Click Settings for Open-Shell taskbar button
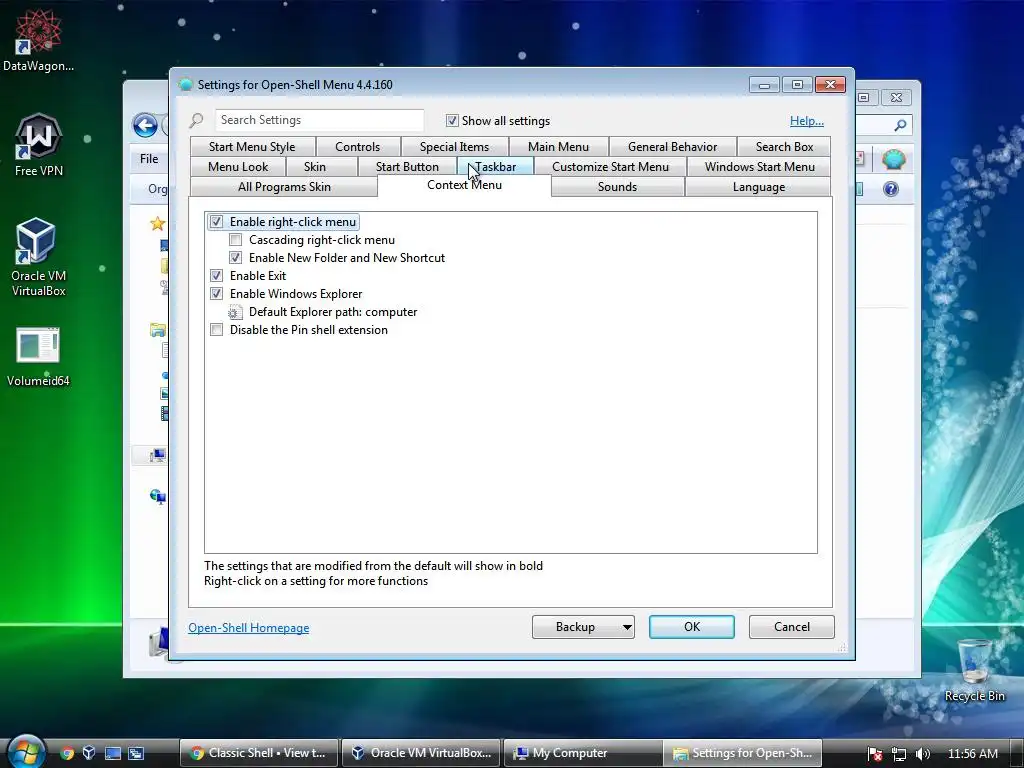The image size is (1024, 768). (743, 753)
